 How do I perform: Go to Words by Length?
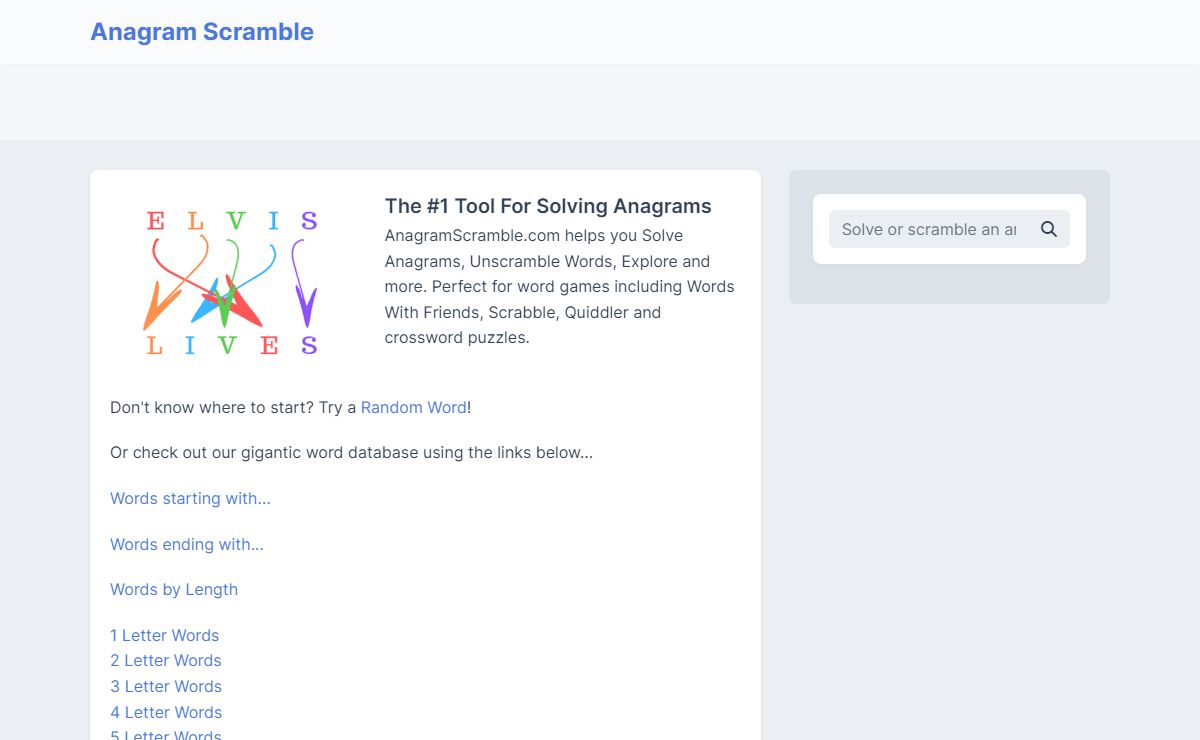[174, 589]
